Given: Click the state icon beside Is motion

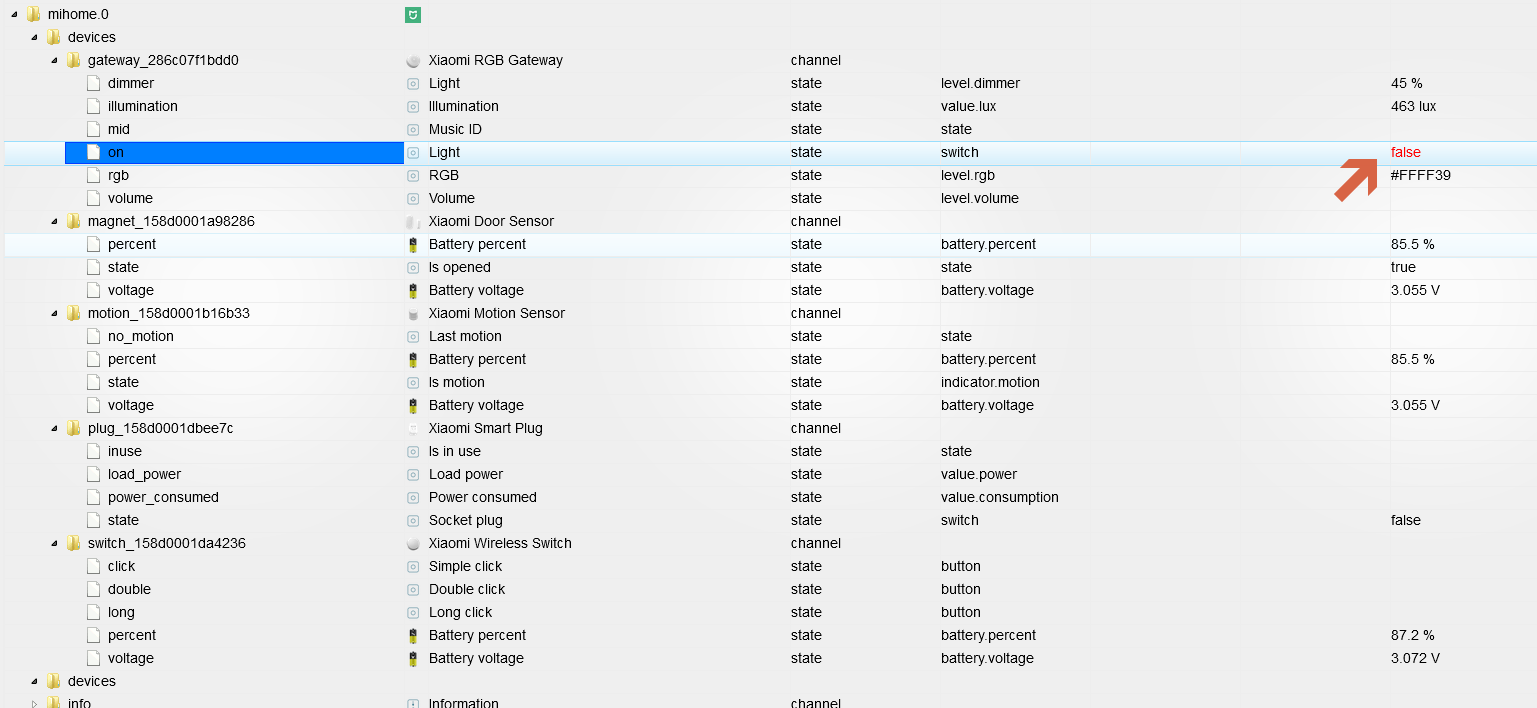Looking at the screenshot, I should (412, 382).
